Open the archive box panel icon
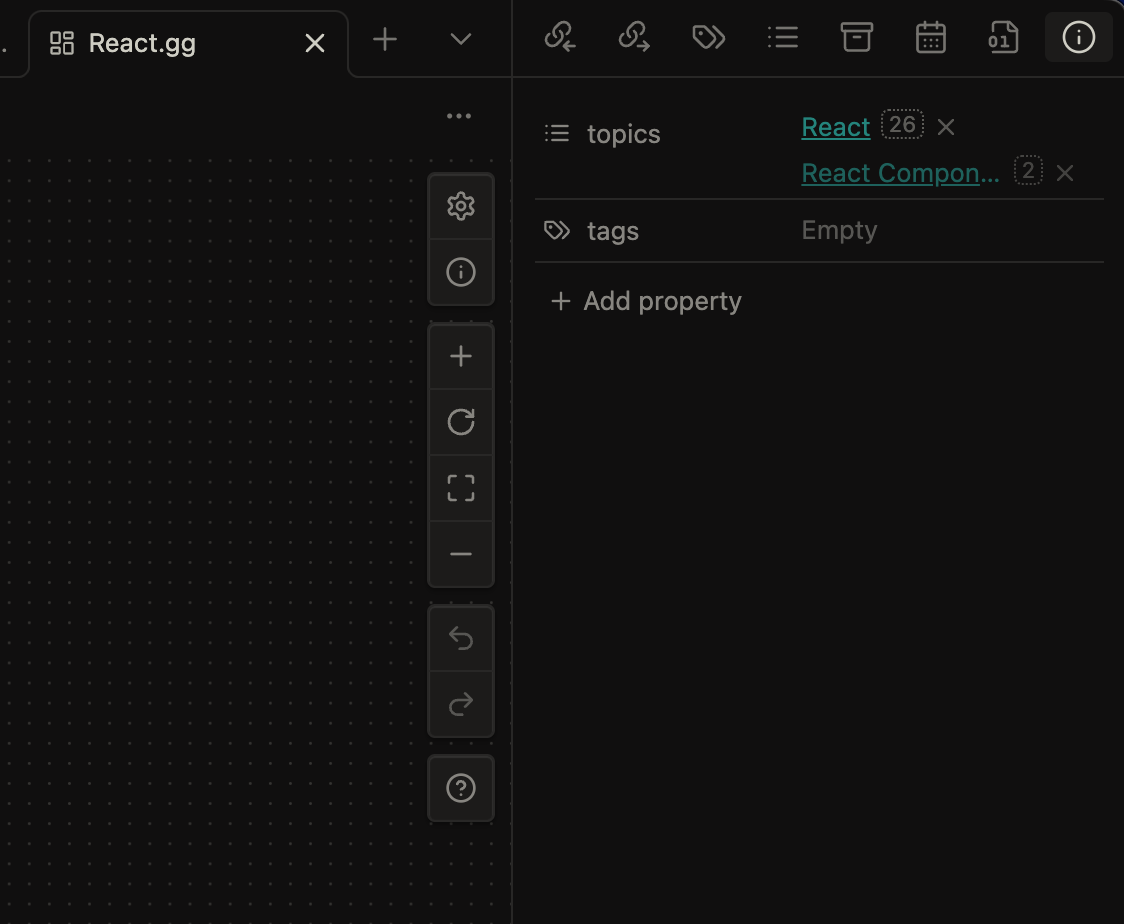Image resolution: width=1124 pixels, height=924 pixels. 856,38
